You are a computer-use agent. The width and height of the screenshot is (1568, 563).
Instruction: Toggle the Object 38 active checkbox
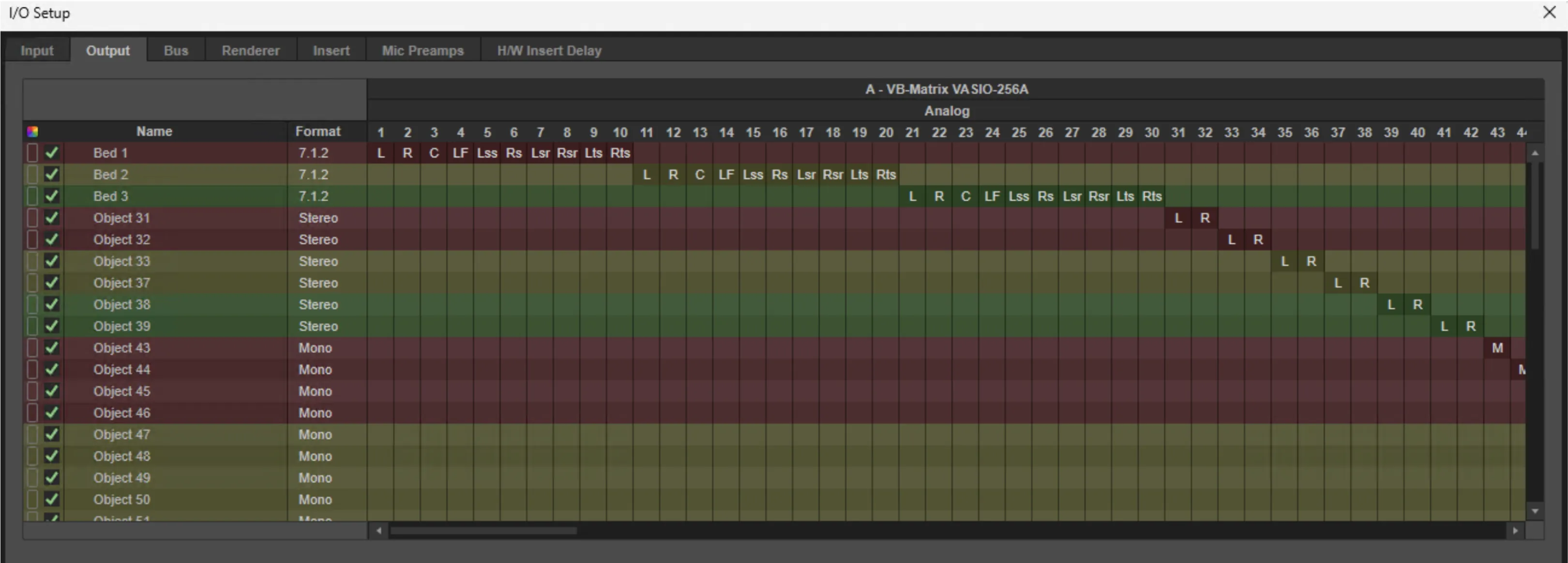(x=52, y=304)
